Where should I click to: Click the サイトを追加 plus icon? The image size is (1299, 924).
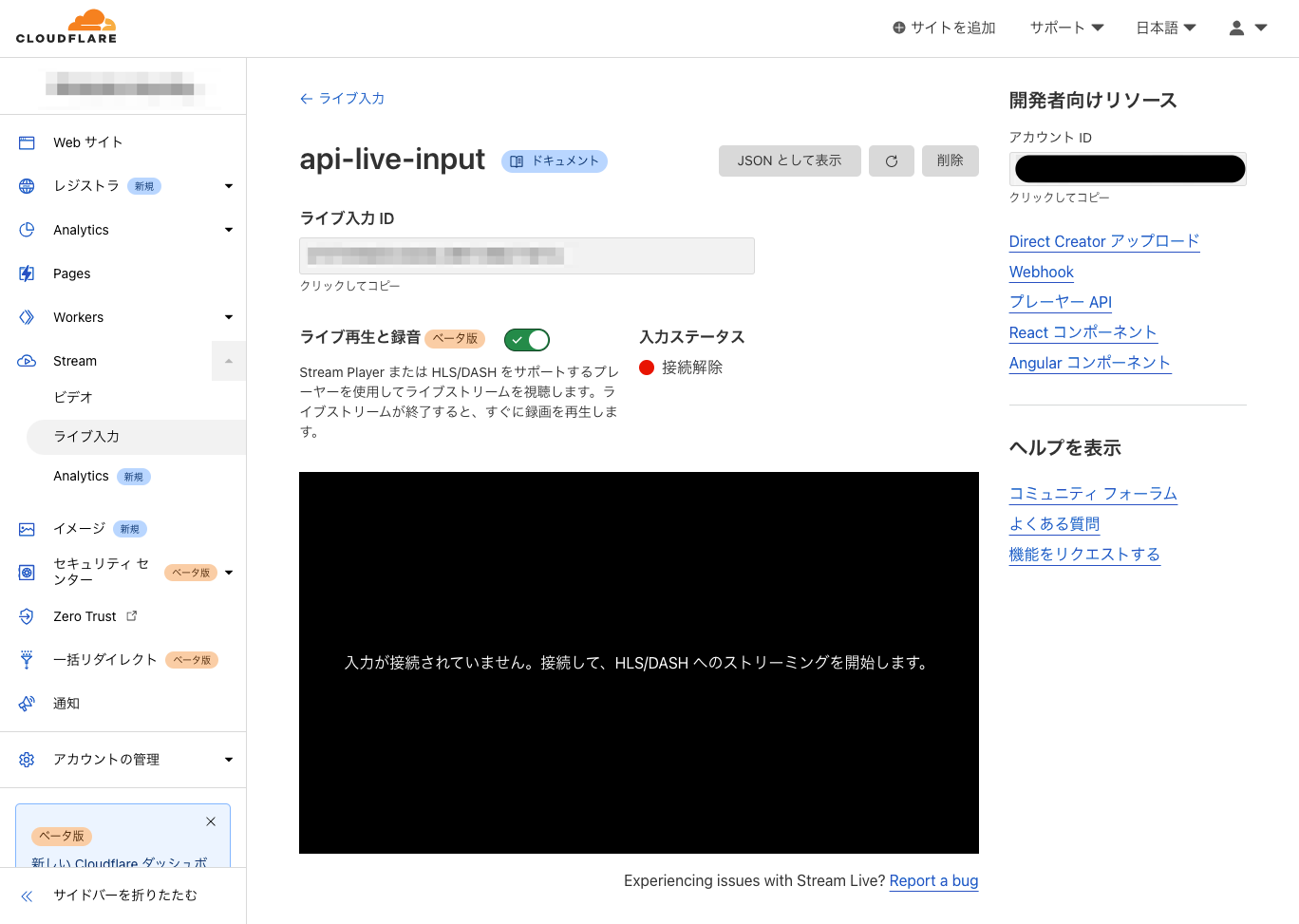click(x=897, y=28)
